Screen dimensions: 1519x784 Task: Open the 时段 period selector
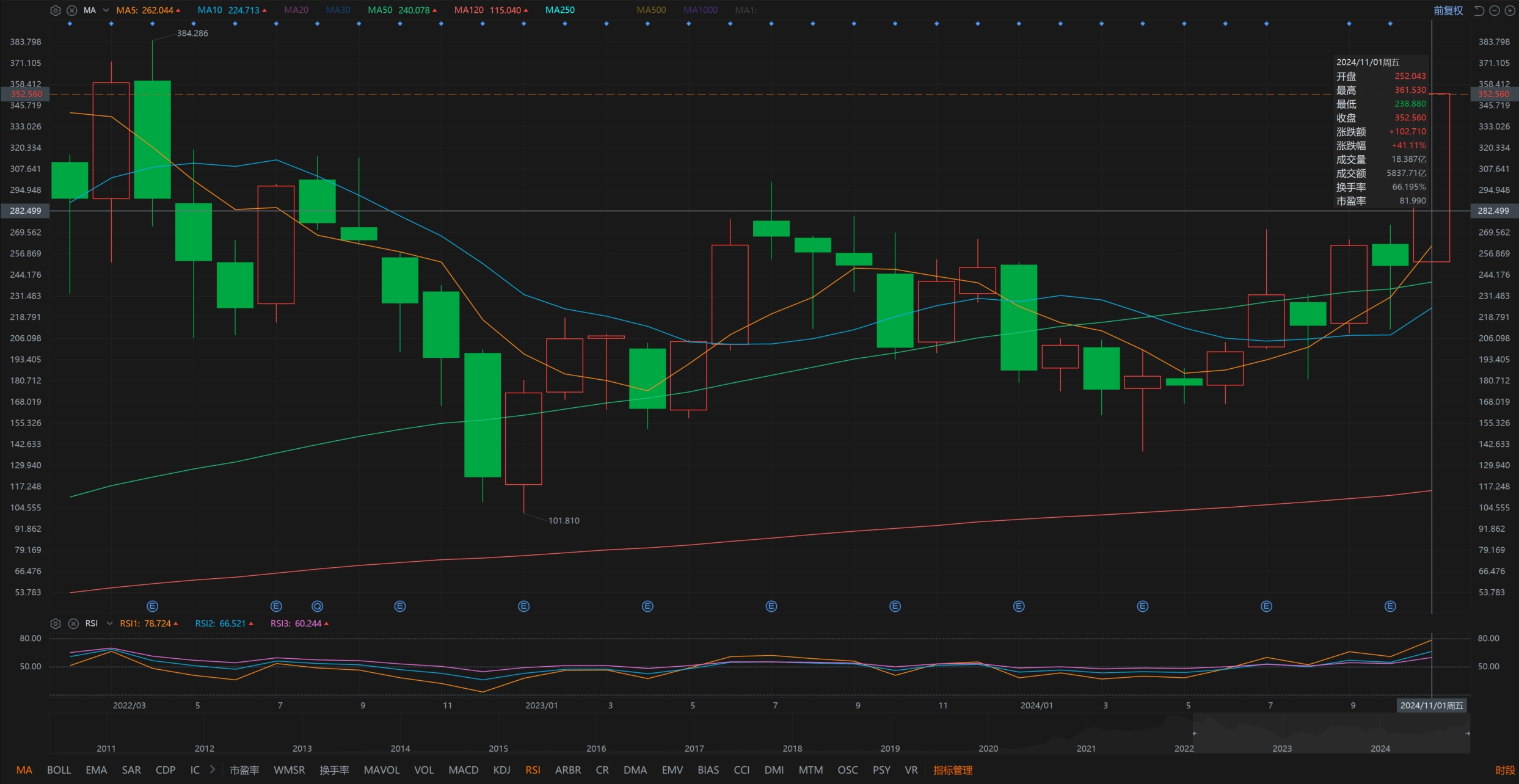coord(1505,770)
